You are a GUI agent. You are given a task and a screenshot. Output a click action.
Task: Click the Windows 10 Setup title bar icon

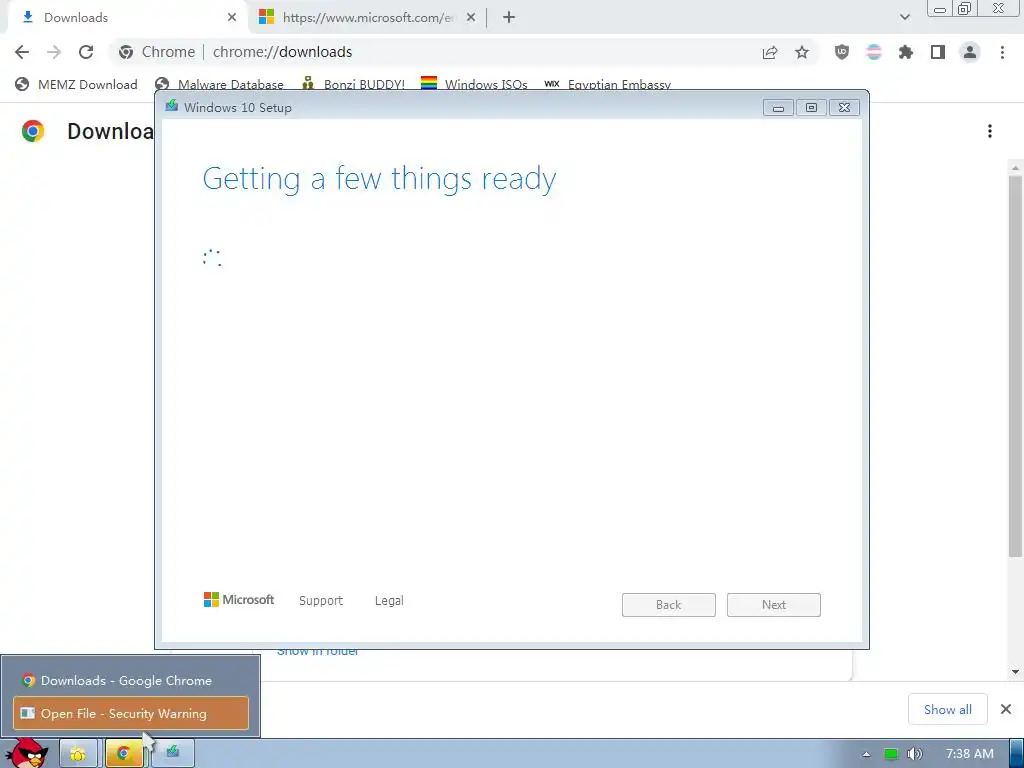tap(172, 106)
